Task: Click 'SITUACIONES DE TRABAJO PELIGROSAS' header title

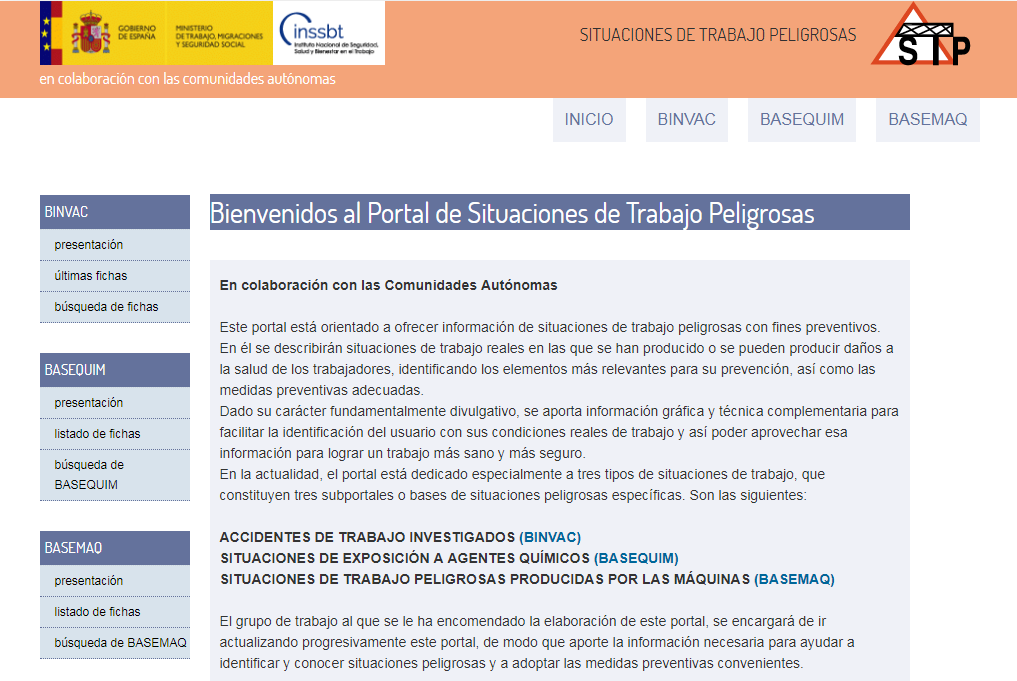Action: [x=718, y=35]
